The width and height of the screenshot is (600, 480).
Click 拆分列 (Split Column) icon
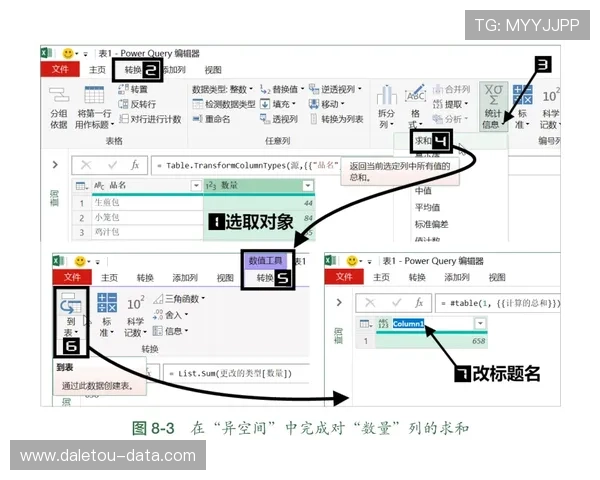pyautogui.click(x=386, y=95)
